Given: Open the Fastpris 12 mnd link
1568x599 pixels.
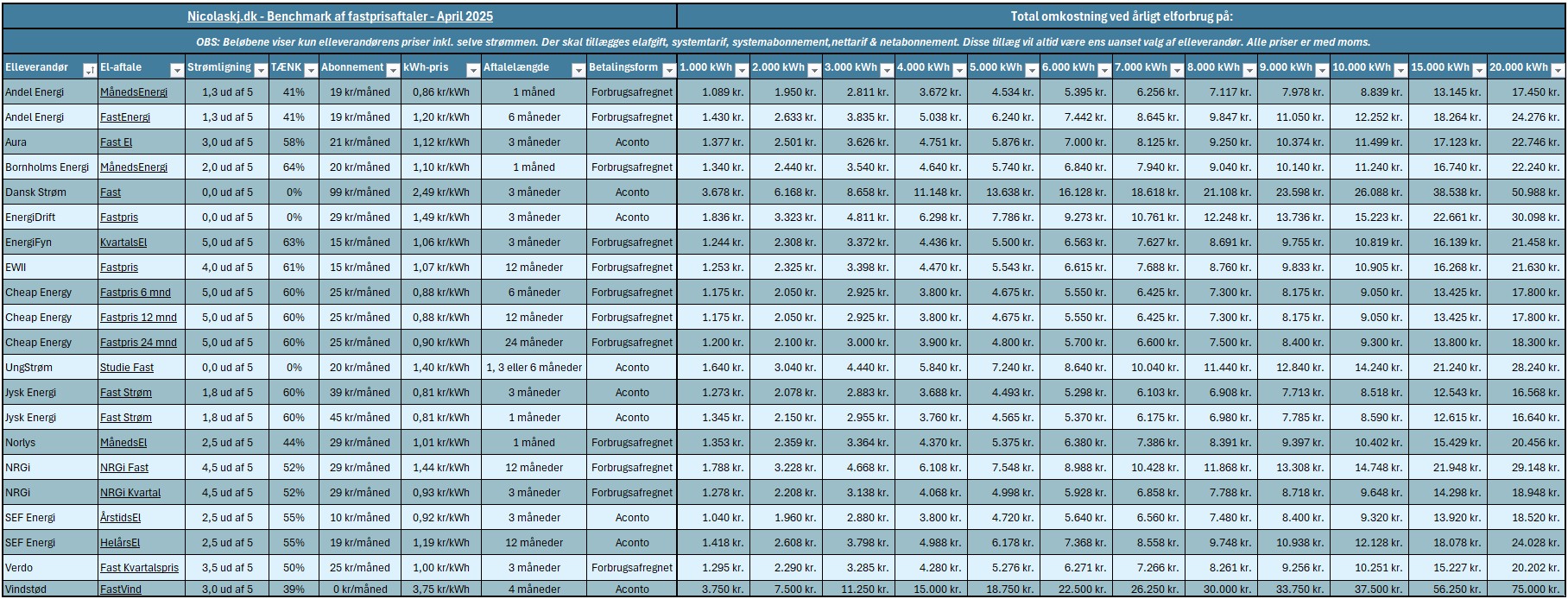Looking at the screenshot, I should coord(138,318).
